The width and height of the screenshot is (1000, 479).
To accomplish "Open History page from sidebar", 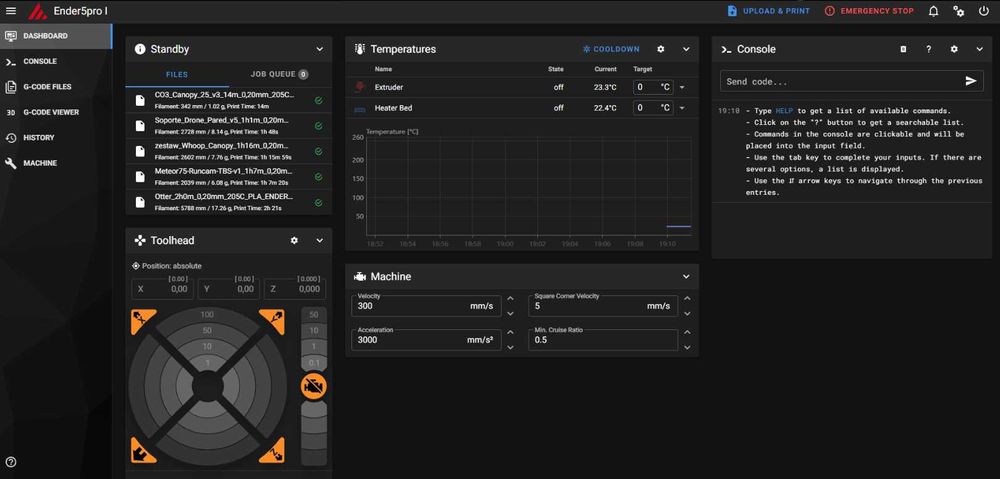I will point(56,138).
